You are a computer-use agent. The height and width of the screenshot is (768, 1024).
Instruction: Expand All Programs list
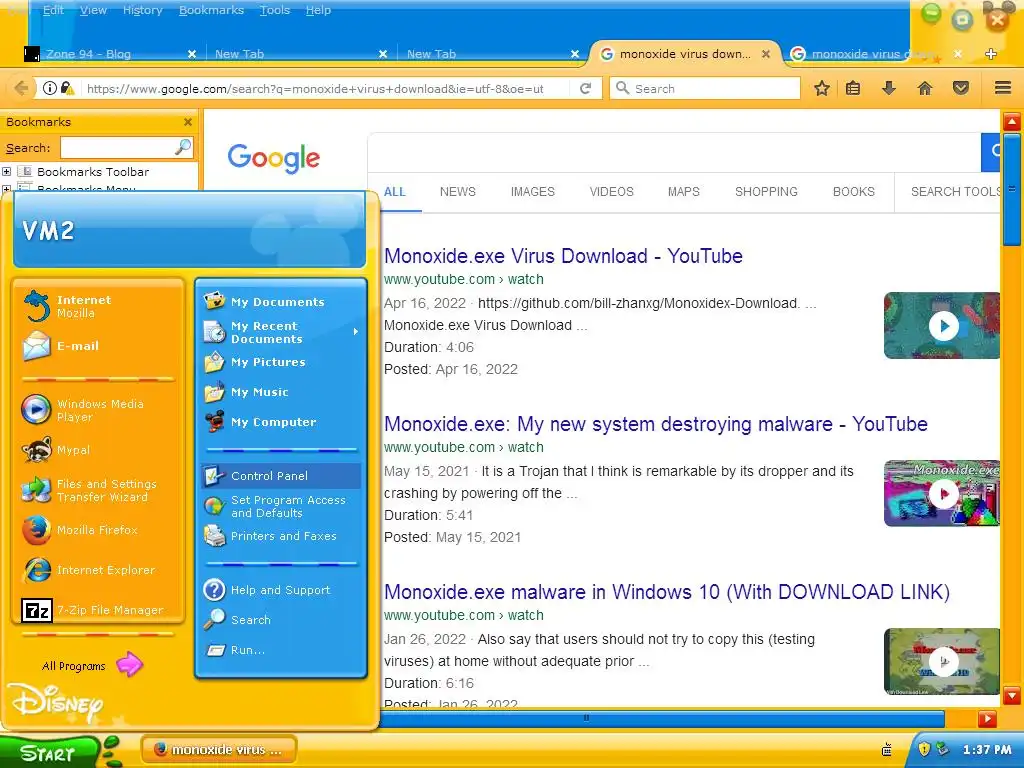(x=91, y=665)
